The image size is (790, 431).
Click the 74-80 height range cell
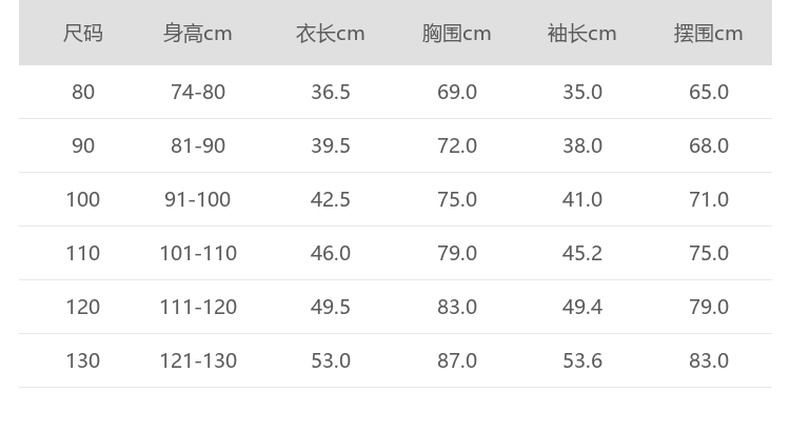point(198,92)
